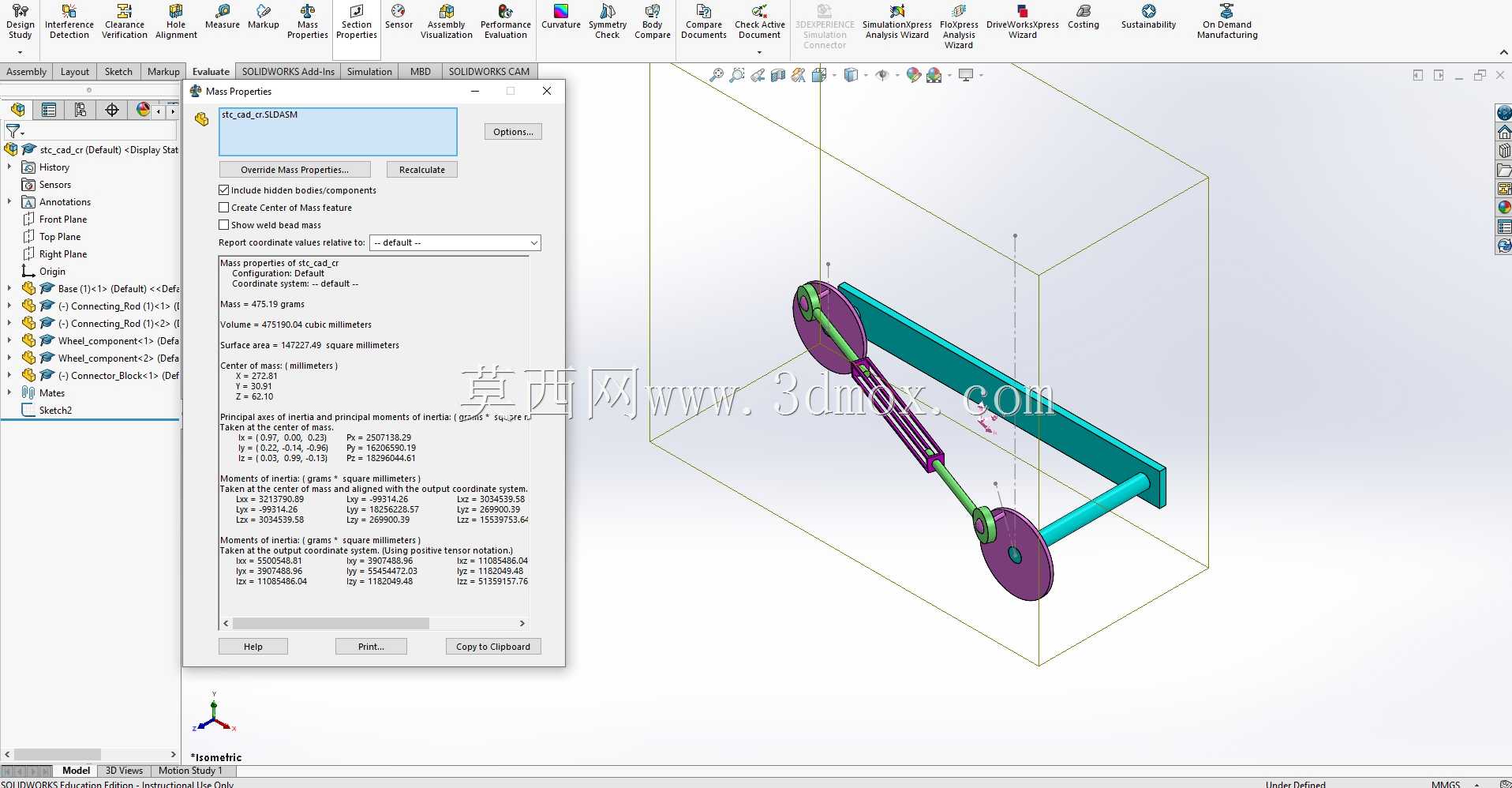Open the DisplayManager tab
Viewport: 1512px width, 788px height.
143,110
